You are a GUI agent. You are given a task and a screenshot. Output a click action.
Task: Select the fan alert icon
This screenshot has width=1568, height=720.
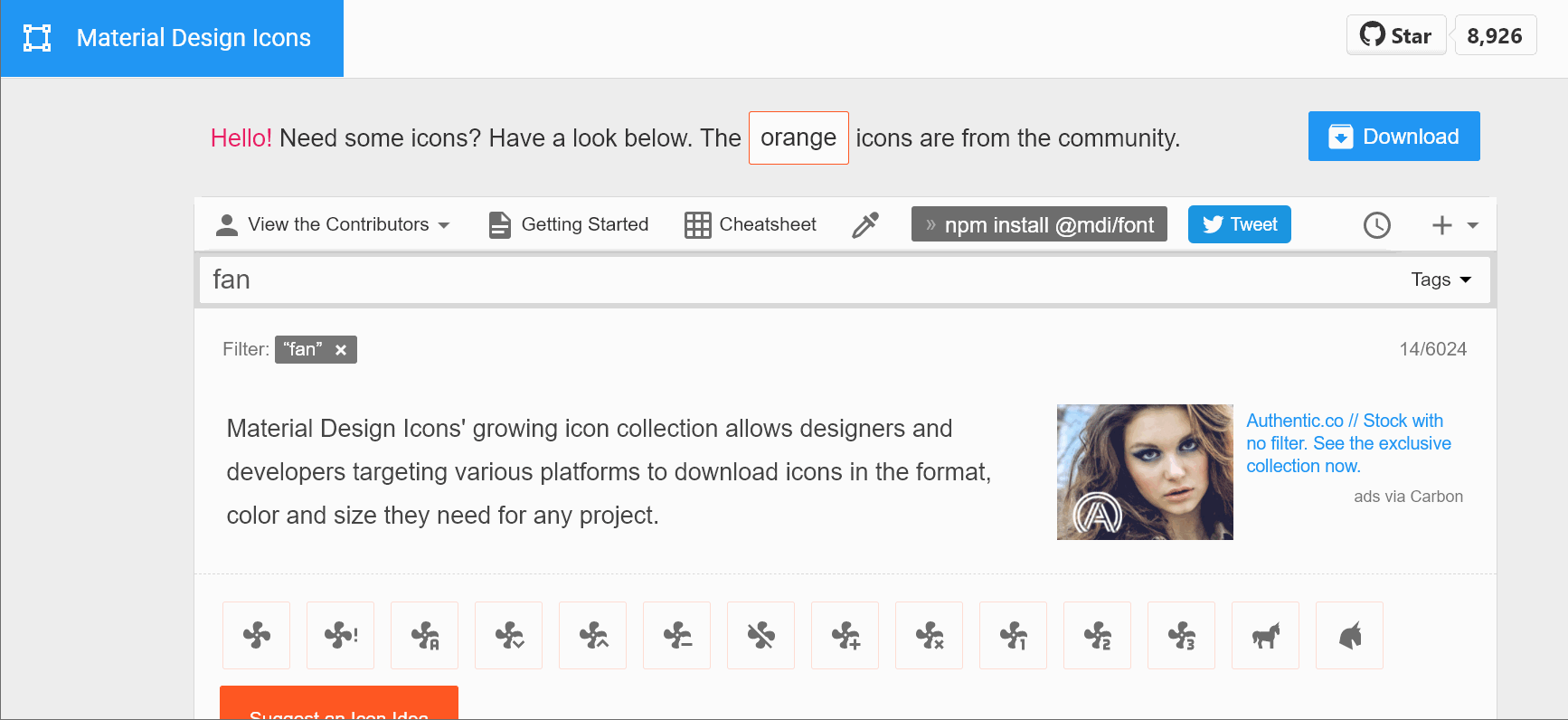tap(340, 636)
